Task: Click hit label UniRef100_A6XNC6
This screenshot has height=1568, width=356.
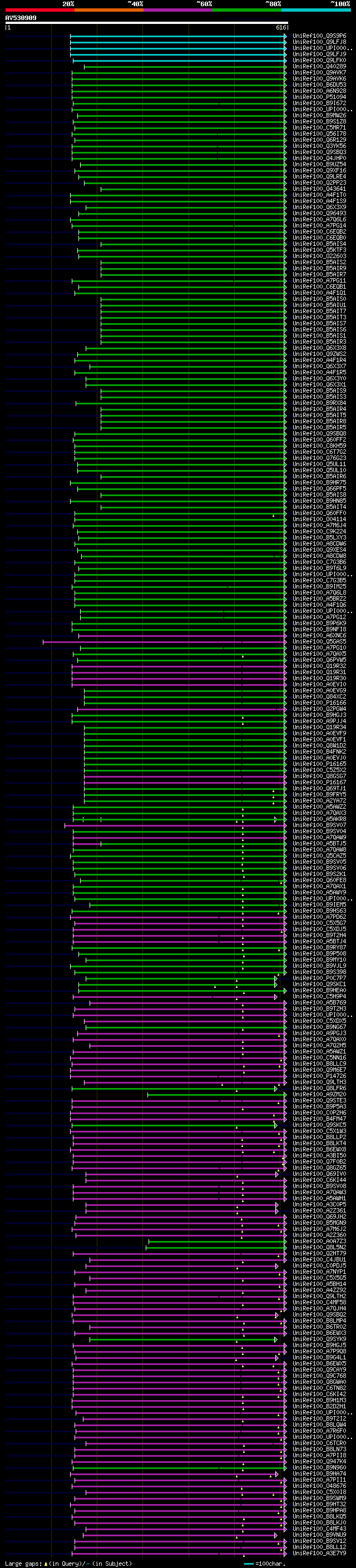Action: [319, 635]
